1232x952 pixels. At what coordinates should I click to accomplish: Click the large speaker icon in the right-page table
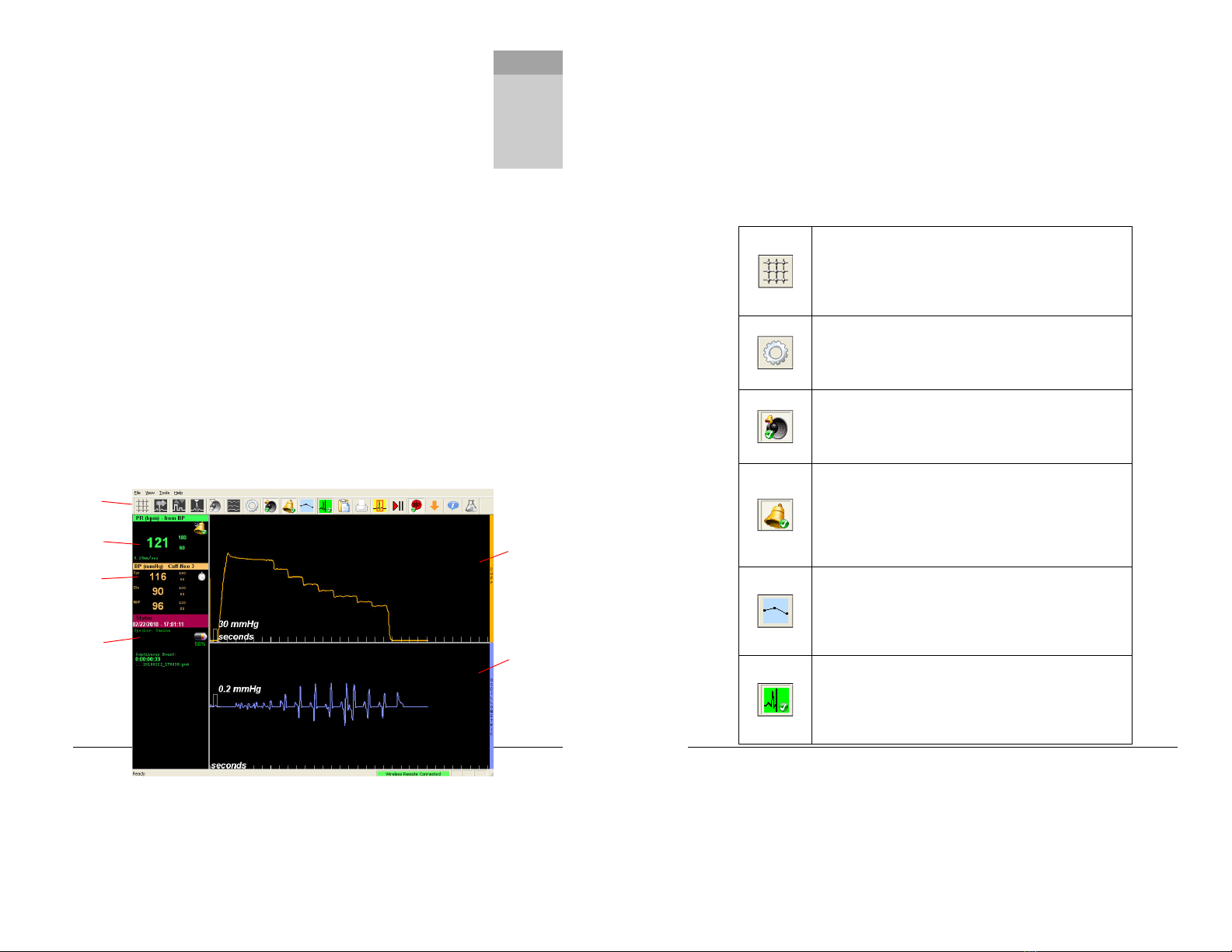(x=775, y=427)
